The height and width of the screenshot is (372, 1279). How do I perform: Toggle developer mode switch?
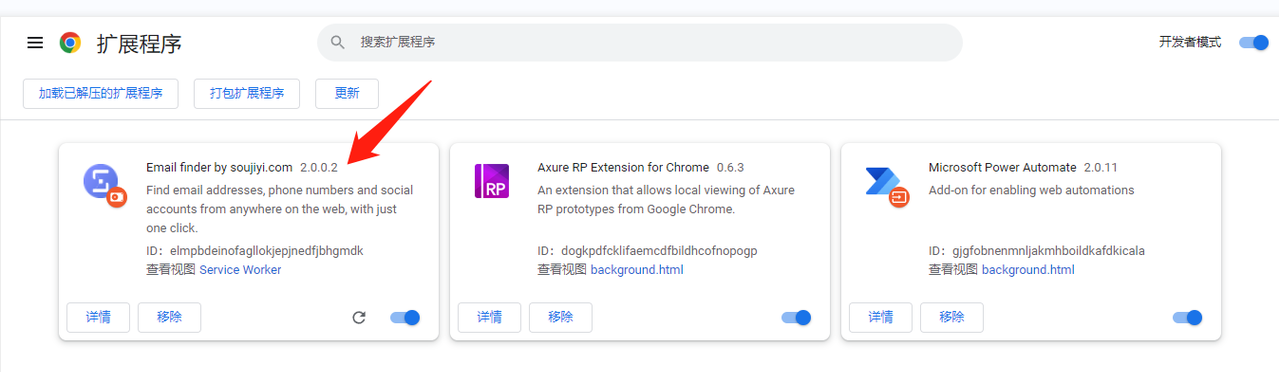[1253, 42]
